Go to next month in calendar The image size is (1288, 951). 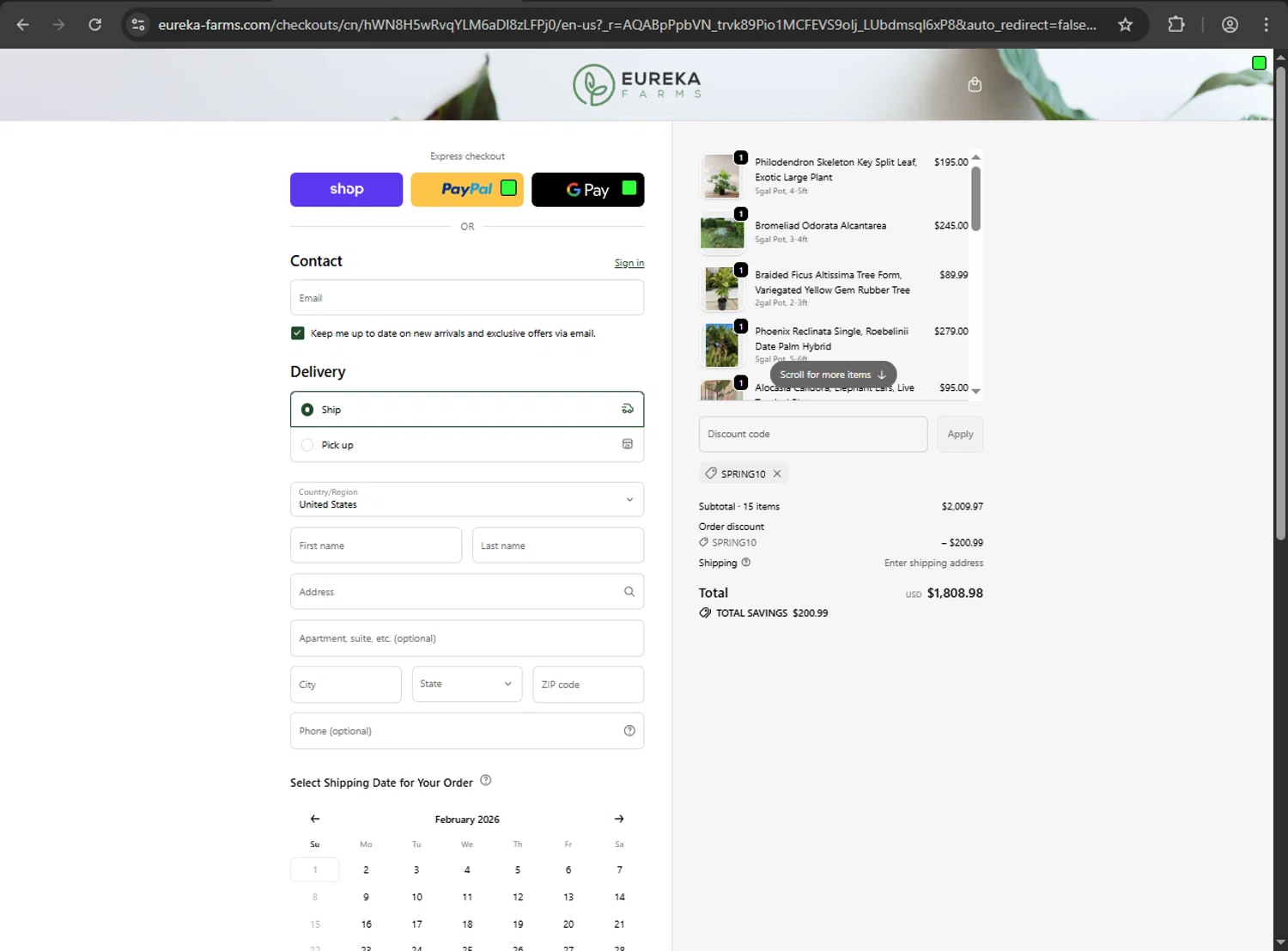click(x=619, y=819)
